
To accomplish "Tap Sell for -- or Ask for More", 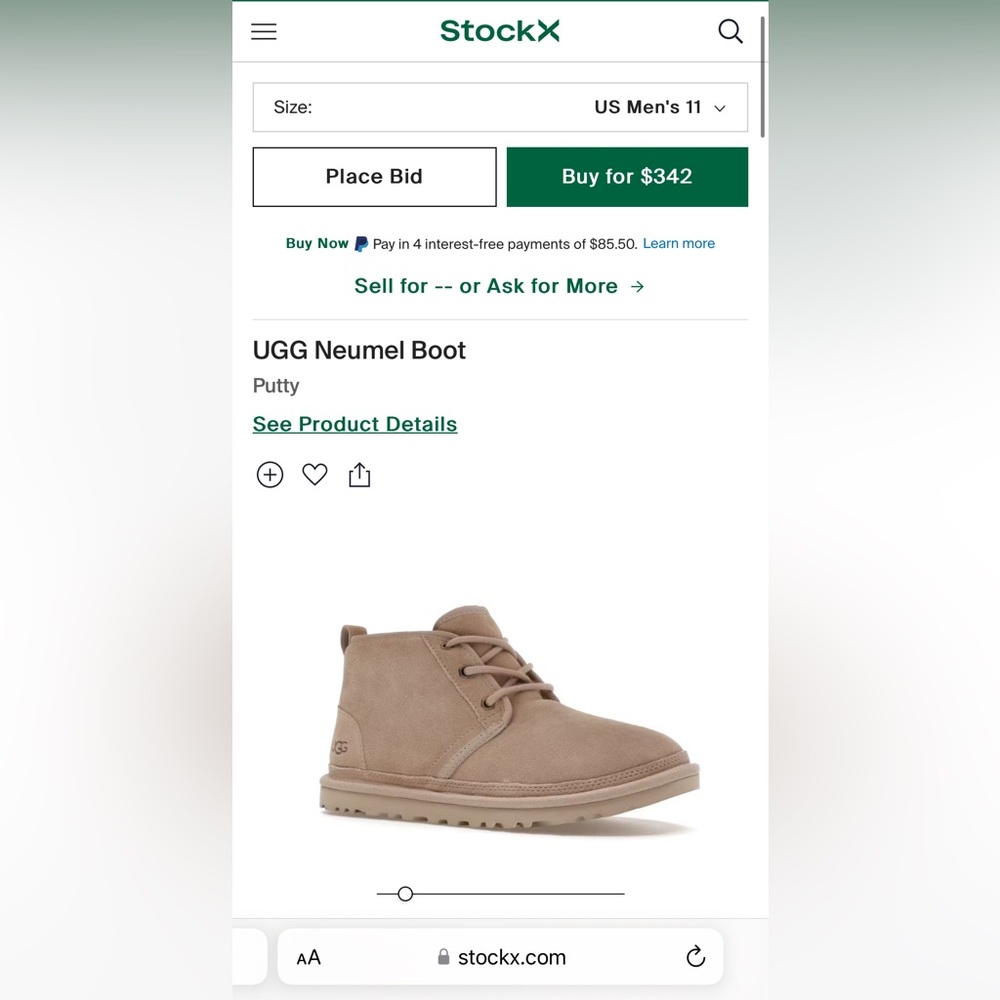I will (x=486, y=286).
